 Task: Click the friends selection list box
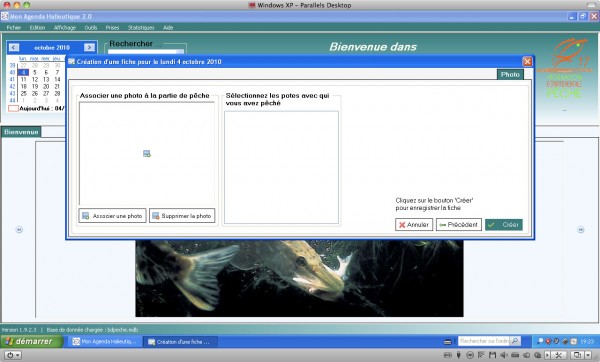click(281, 167)
